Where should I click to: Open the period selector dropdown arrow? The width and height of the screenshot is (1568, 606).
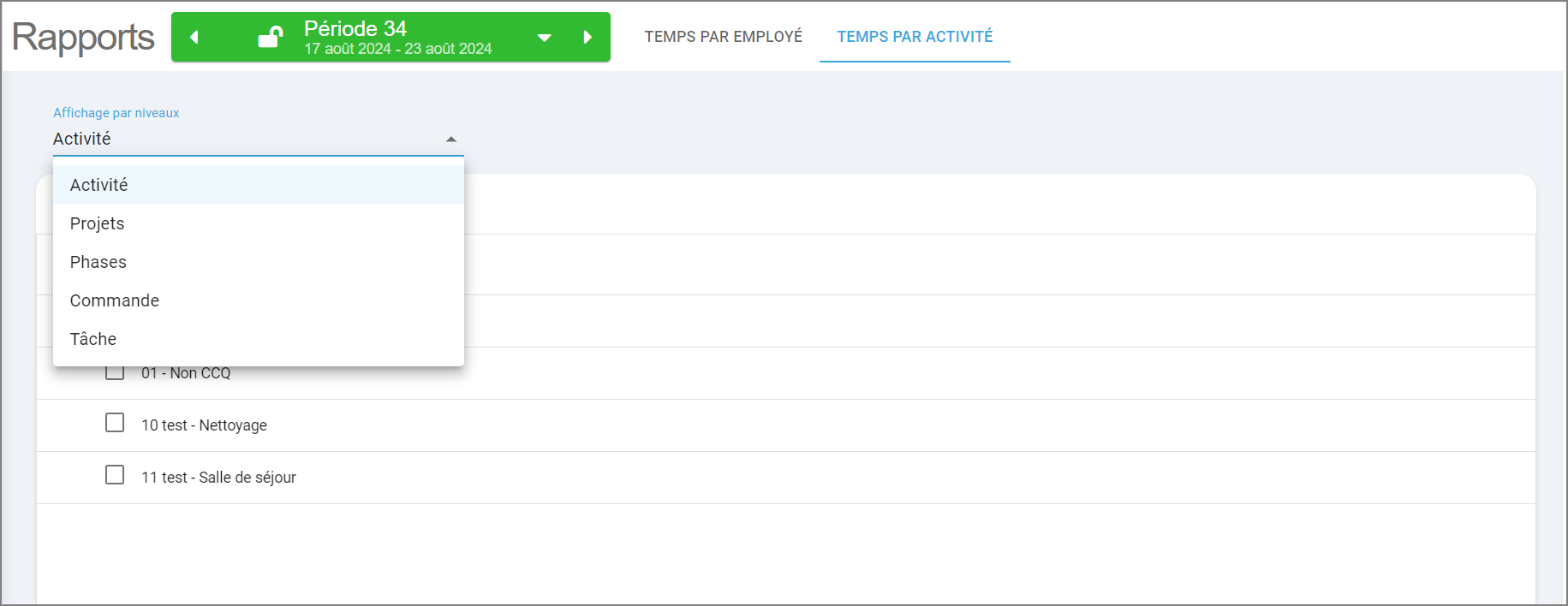tap(544, 38)
